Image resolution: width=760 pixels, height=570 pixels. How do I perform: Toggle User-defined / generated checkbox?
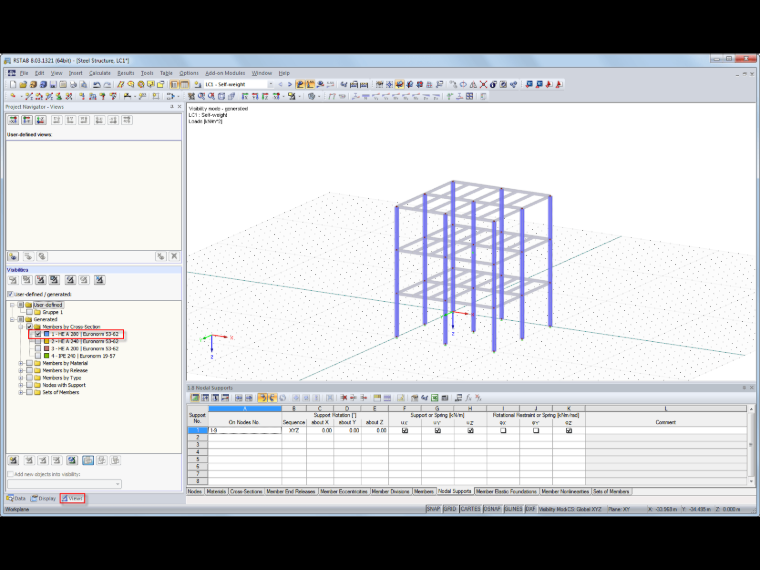[10, 294]
